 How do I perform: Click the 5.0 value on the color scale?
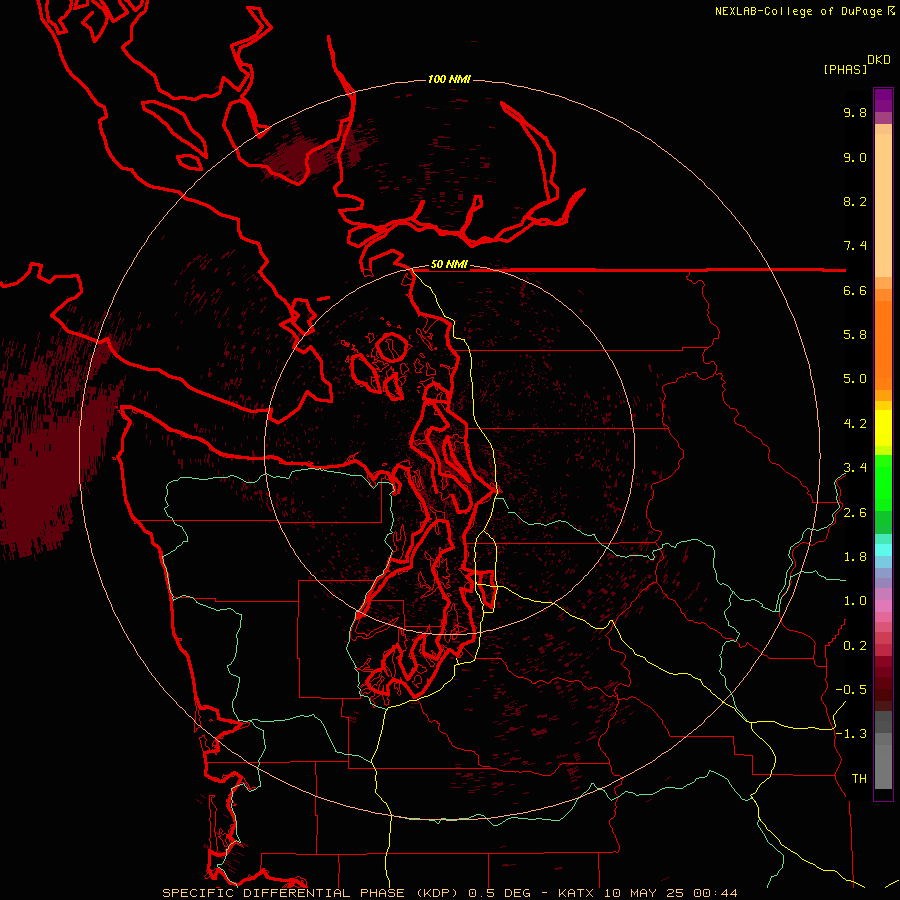pos(855,379)
